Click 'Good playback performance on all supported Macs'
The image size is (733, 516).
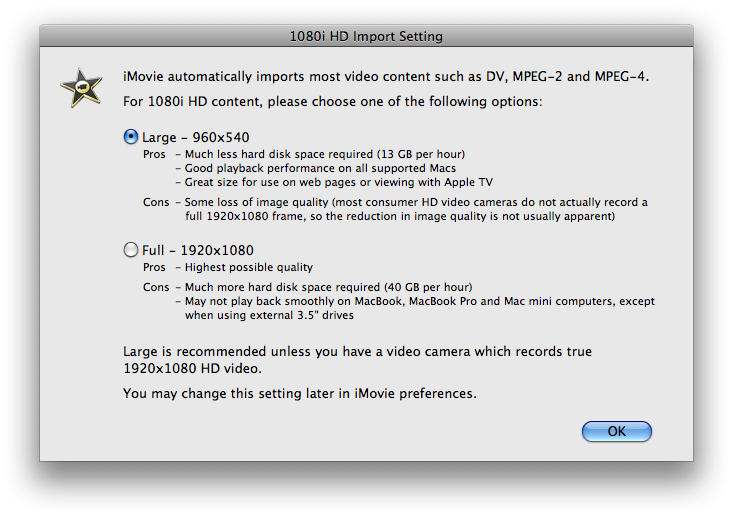316,168
